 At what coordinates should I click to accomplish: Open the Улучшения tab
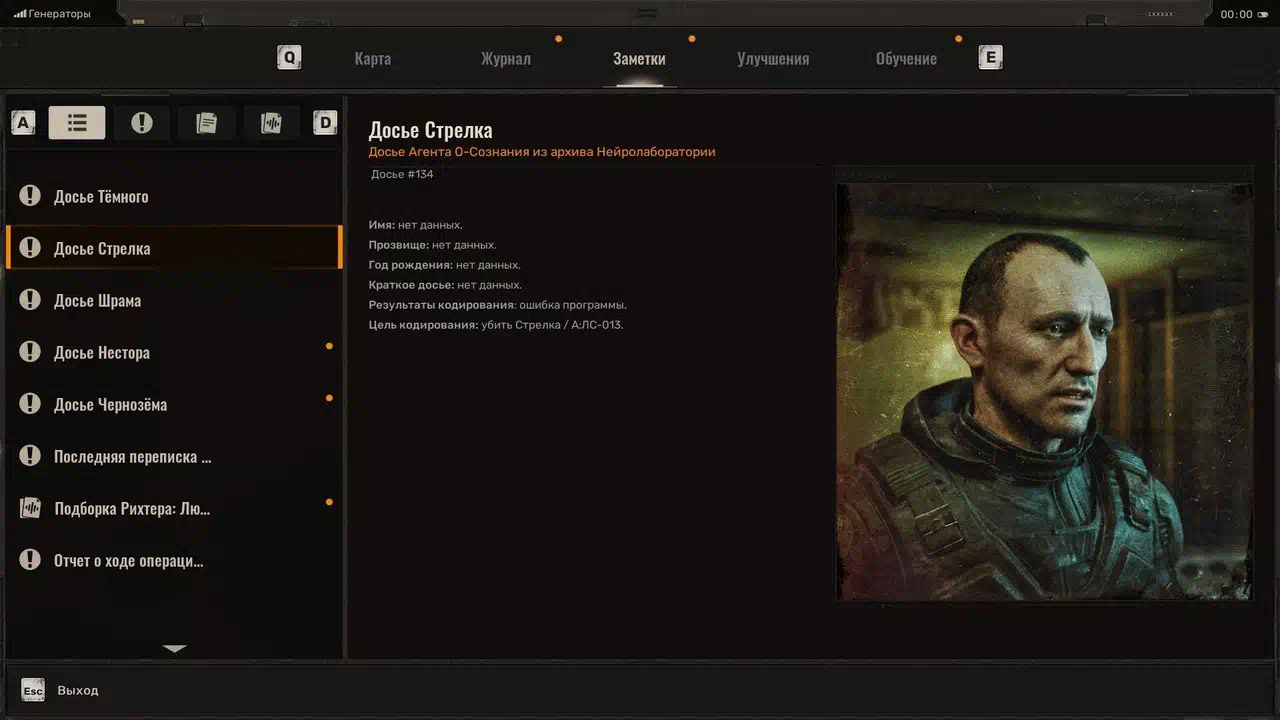pos(772,59)
